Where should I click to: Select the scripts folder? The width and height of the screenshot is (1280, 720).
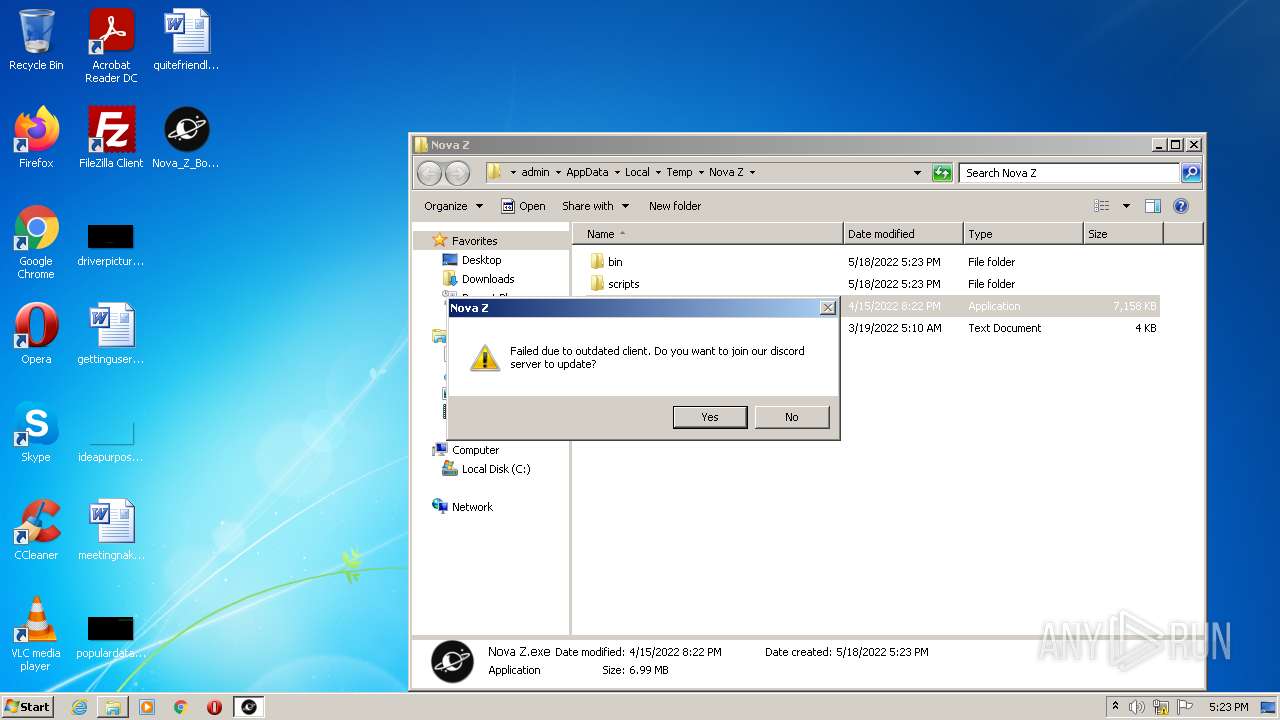tap(623, 284)
